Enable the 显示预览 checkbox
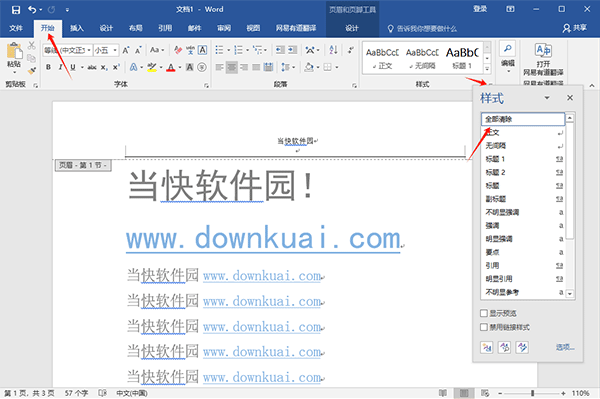The width and height of the screenshot is (600, 399). coord(484,313)
